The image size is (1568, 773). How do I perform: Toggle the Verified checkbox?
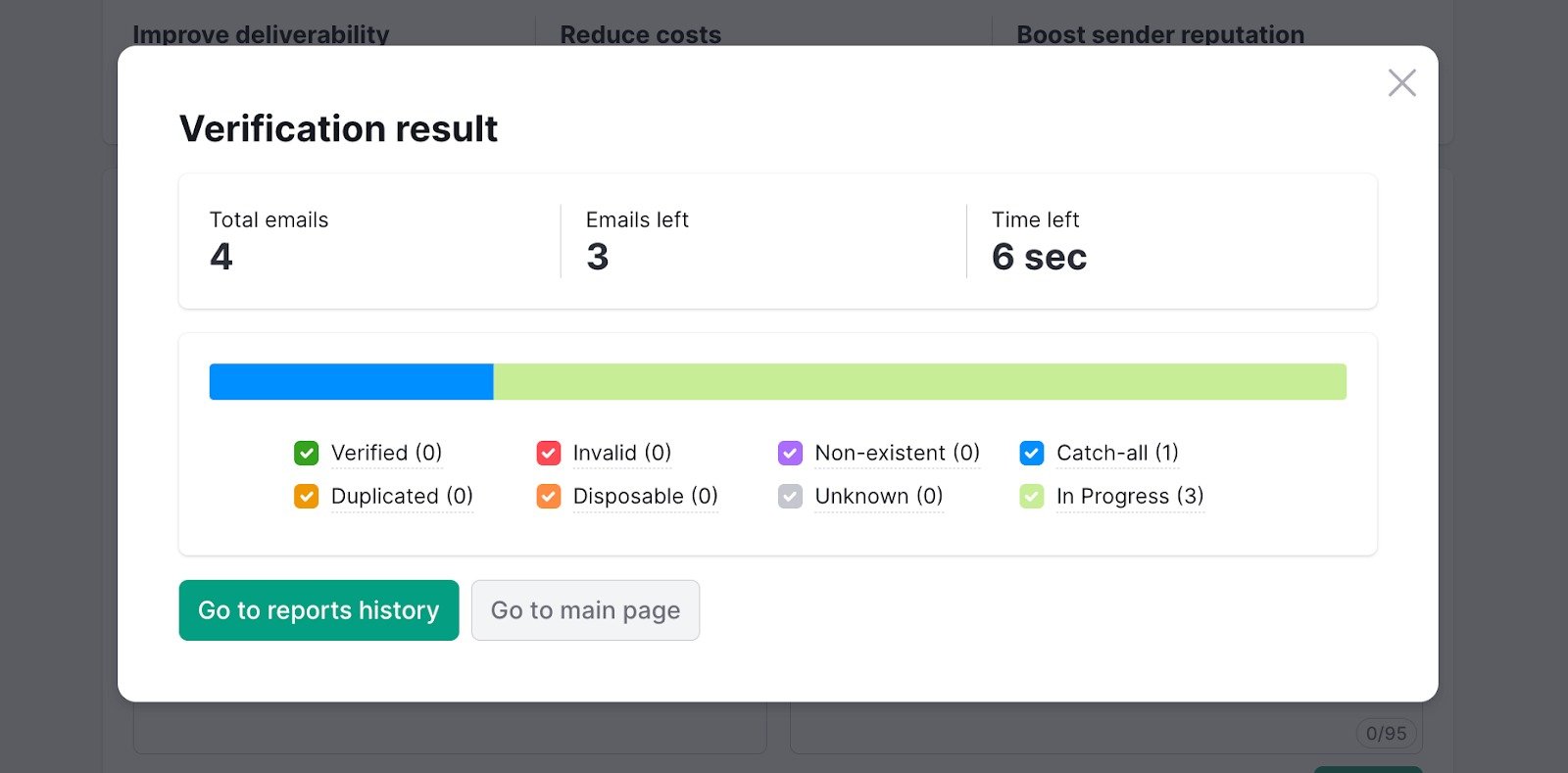(x=307, y=453)
